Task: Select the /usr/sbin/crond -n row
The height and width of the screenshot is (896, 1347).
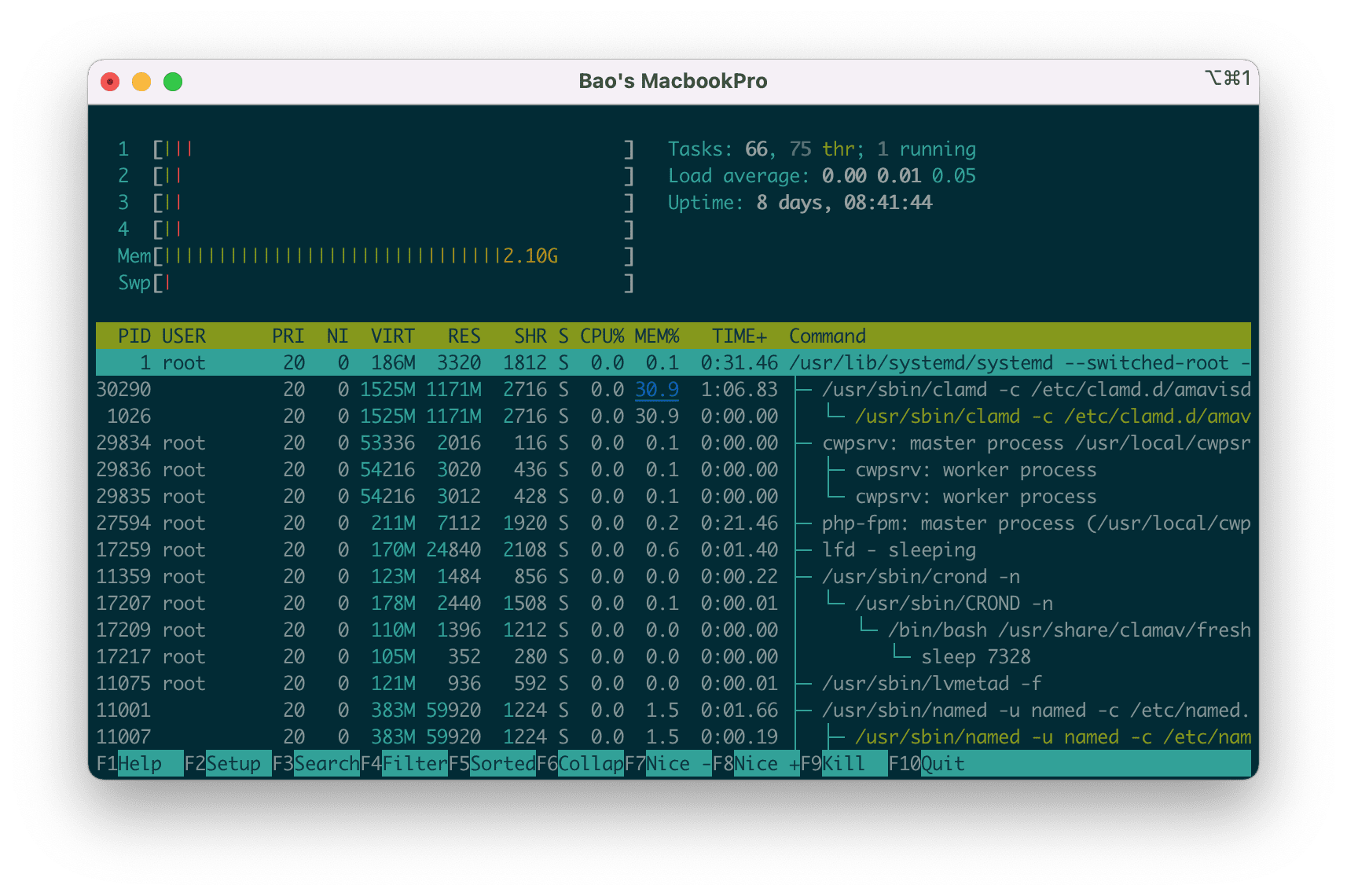Action: [673, 576]
